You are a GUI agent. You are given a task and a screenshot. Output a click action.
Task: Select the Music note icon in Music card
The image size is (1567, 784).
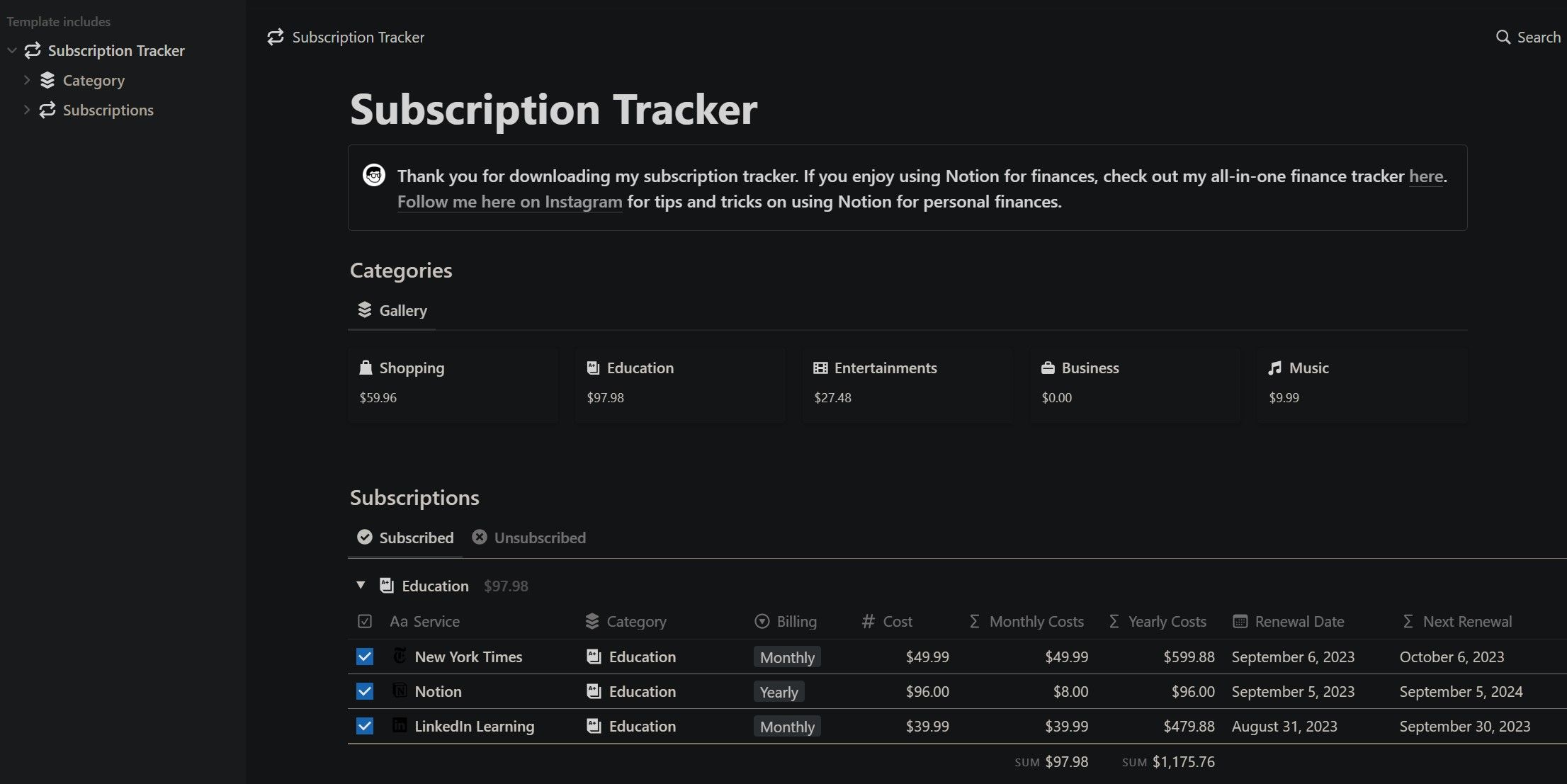1274,368
